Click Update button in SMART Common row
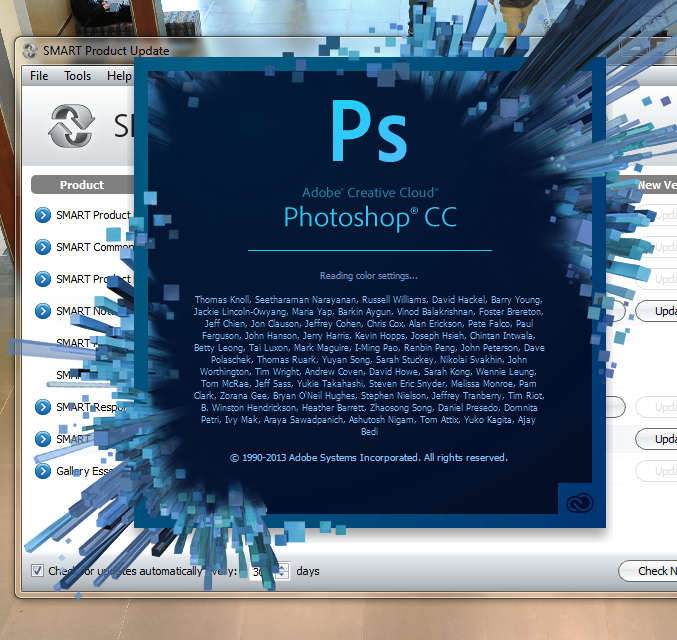Image resolution: width=677 pixels, height=640 pixels. [656, 247]
